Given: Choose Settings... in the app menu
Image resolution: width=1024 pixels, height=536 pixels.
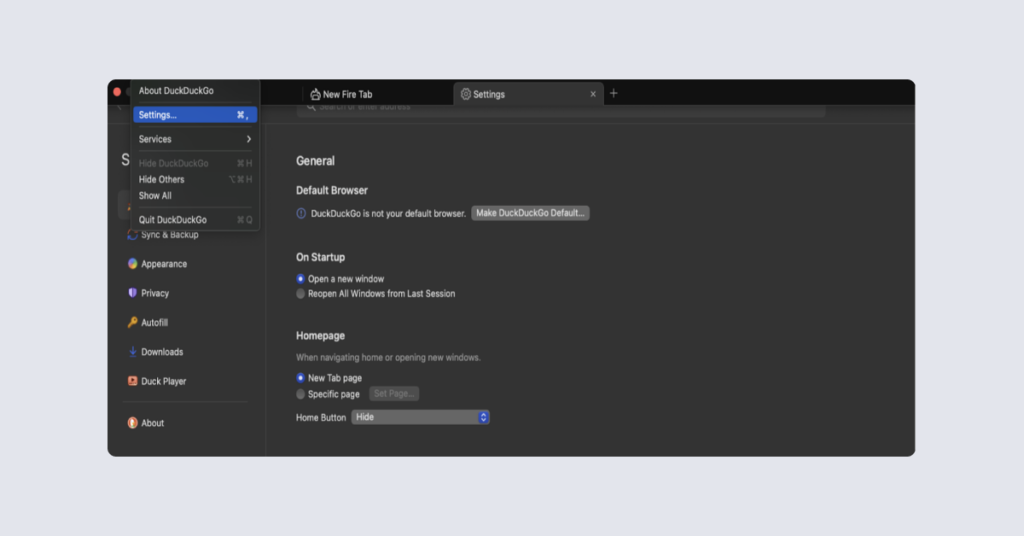Looking at the screenshot, I should [x=195, y=115].
